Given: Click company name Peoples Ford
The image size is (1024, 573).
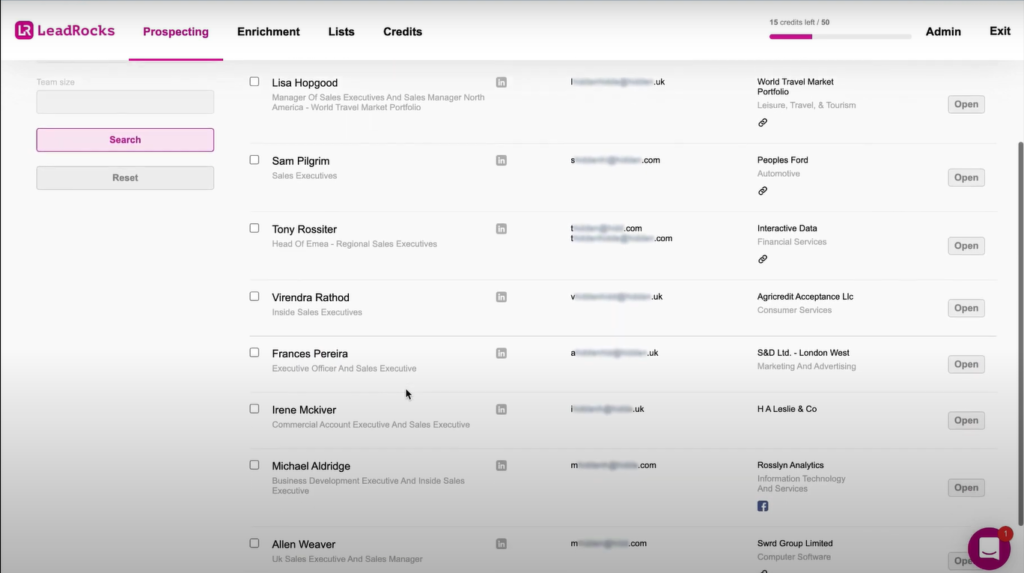Looking at the screenshot, I should coord(782,160).
